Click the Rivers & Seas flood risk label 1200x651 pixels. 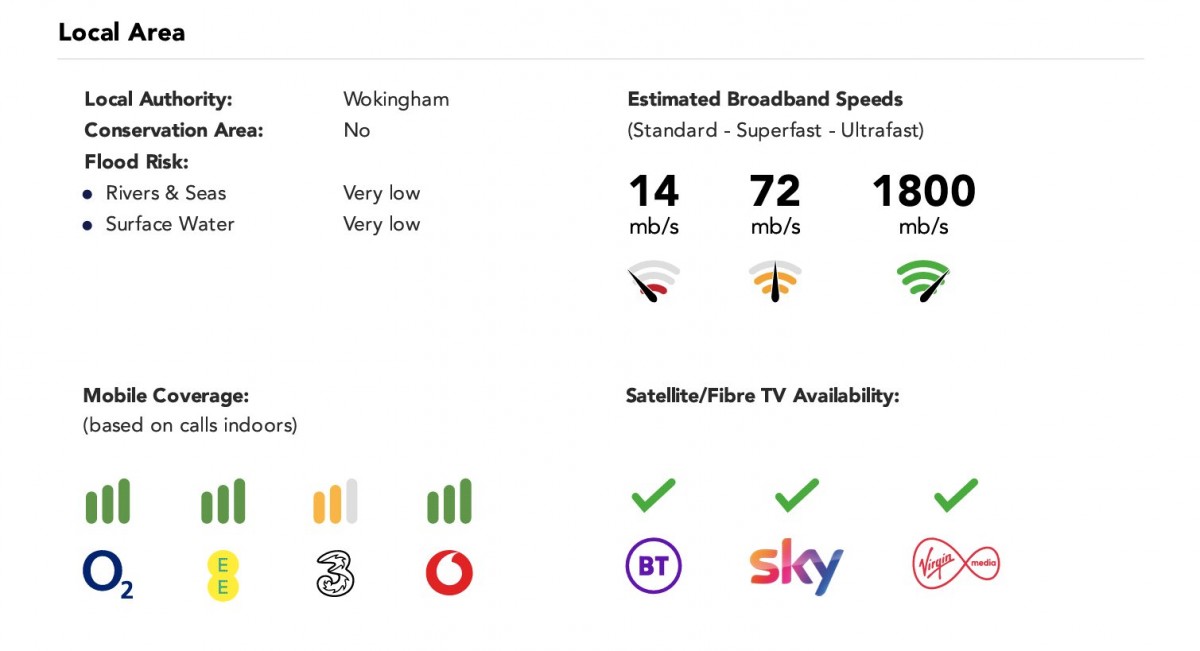pyautogui.click(x=166, y=193)
